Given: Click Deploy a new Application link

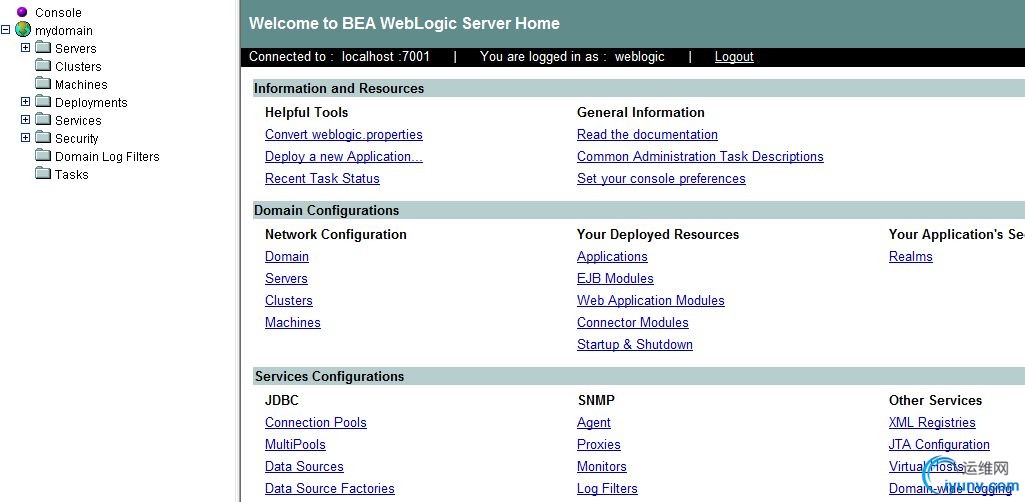Looking at the screenshot, I should (343, 157).
